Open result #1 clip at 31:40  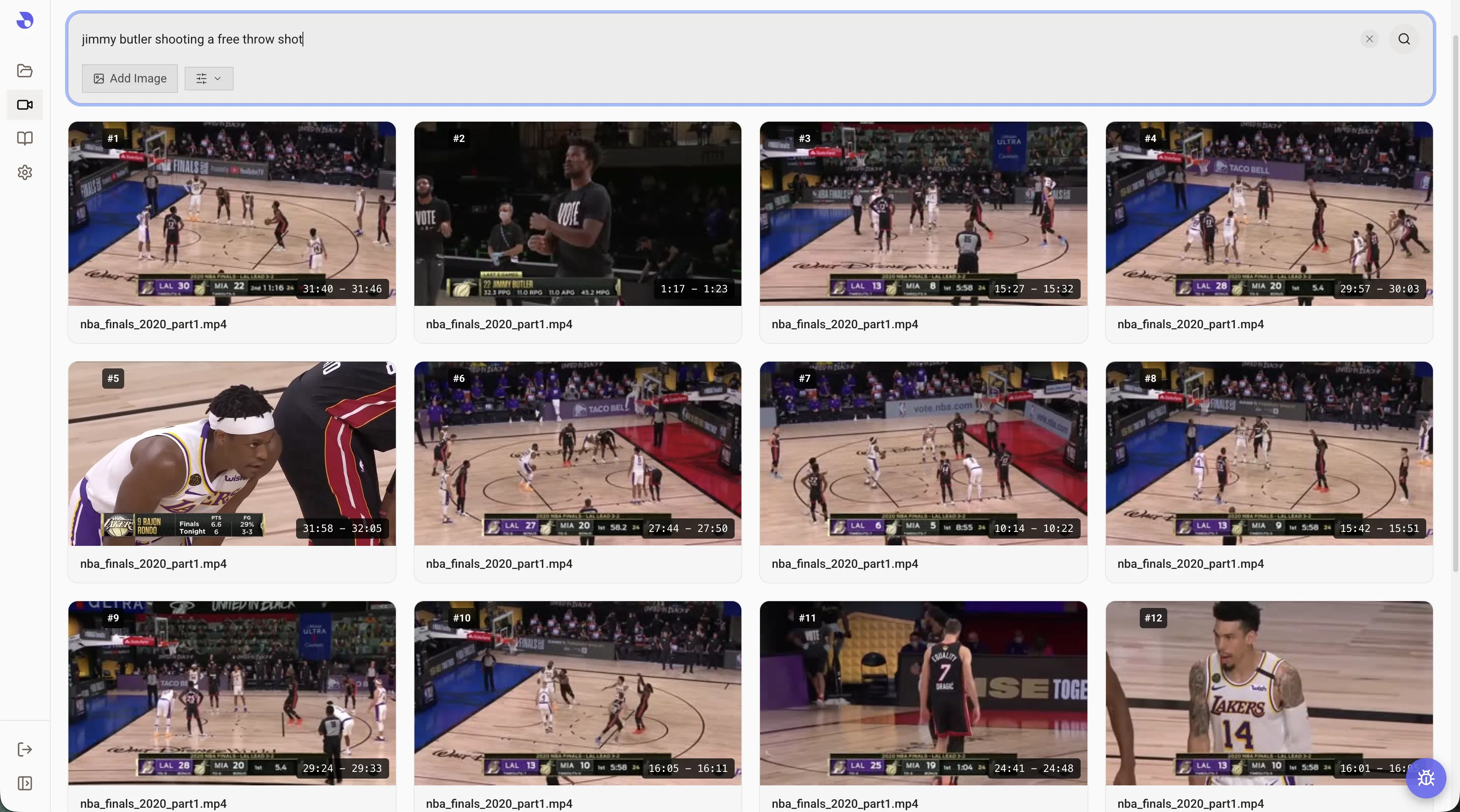[x=232, y=214]
